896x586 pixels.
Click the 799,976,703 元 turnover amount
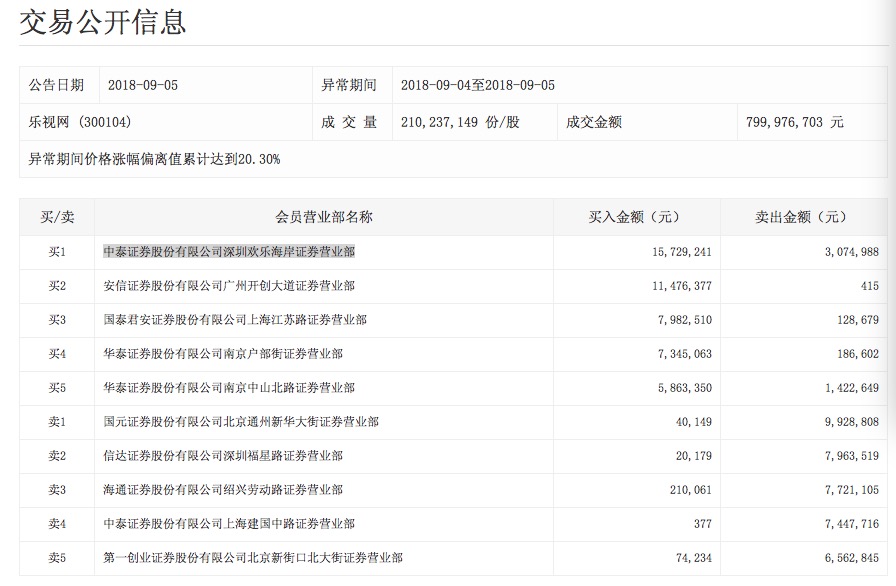(795, 122)
